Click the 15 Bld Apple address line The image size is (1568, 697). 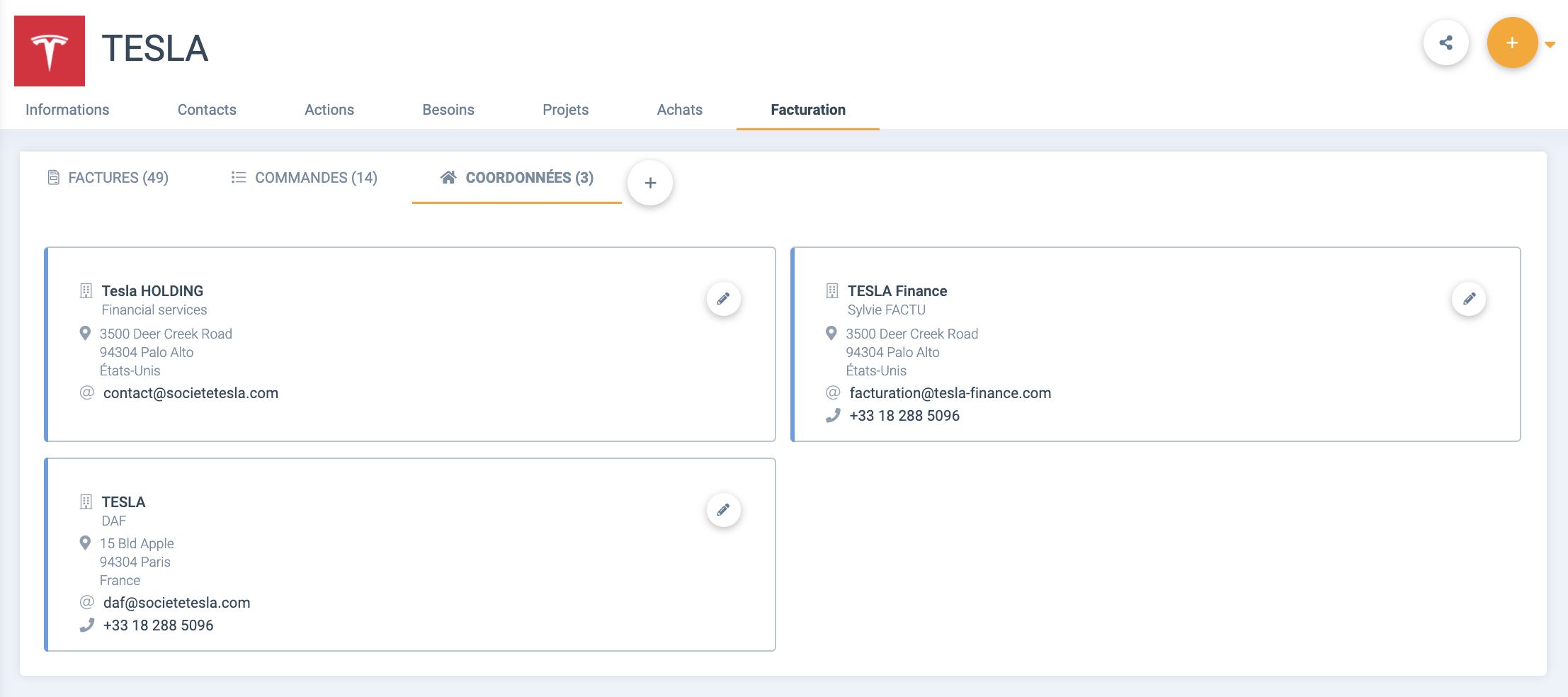coord(137,543)
